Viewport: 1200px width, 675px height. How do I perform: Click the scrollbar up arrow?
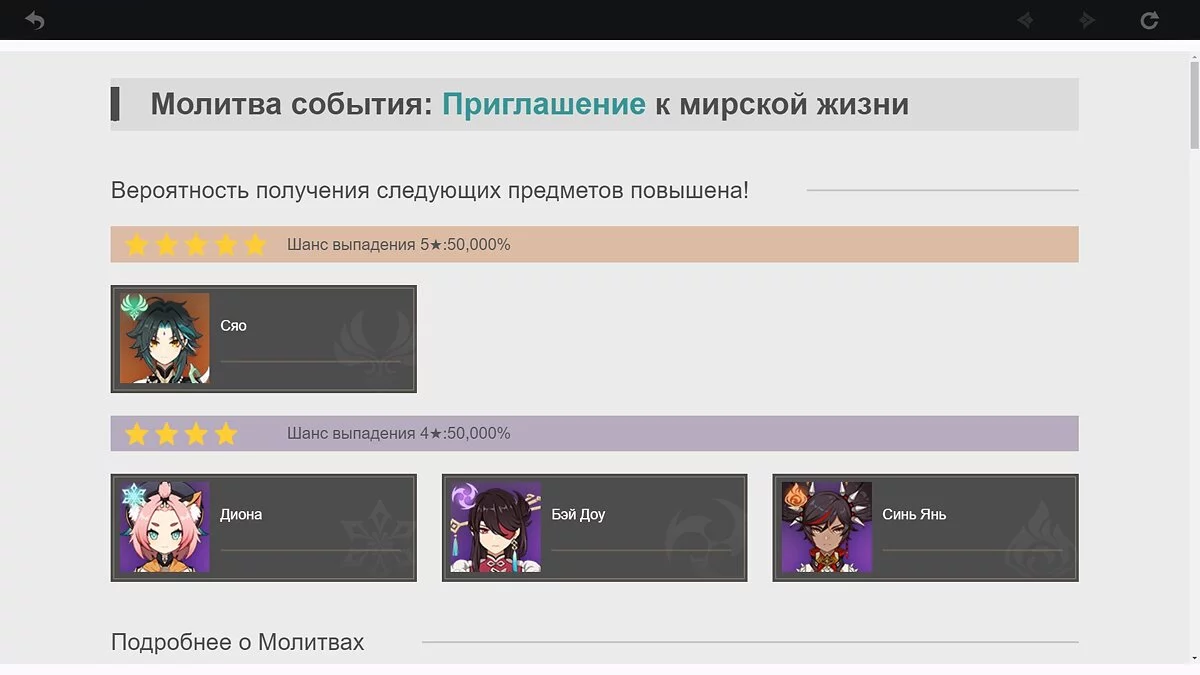click(x=1194, y=58)
